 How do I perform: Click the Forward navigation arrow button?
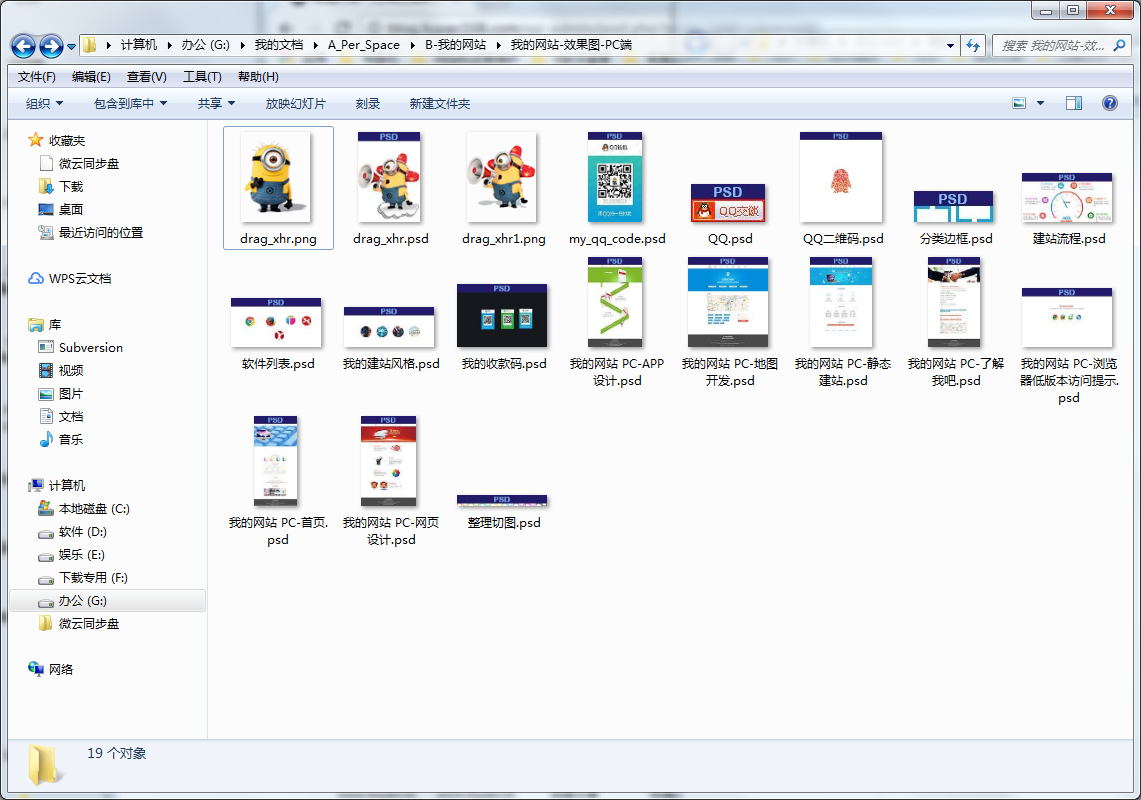51,46
